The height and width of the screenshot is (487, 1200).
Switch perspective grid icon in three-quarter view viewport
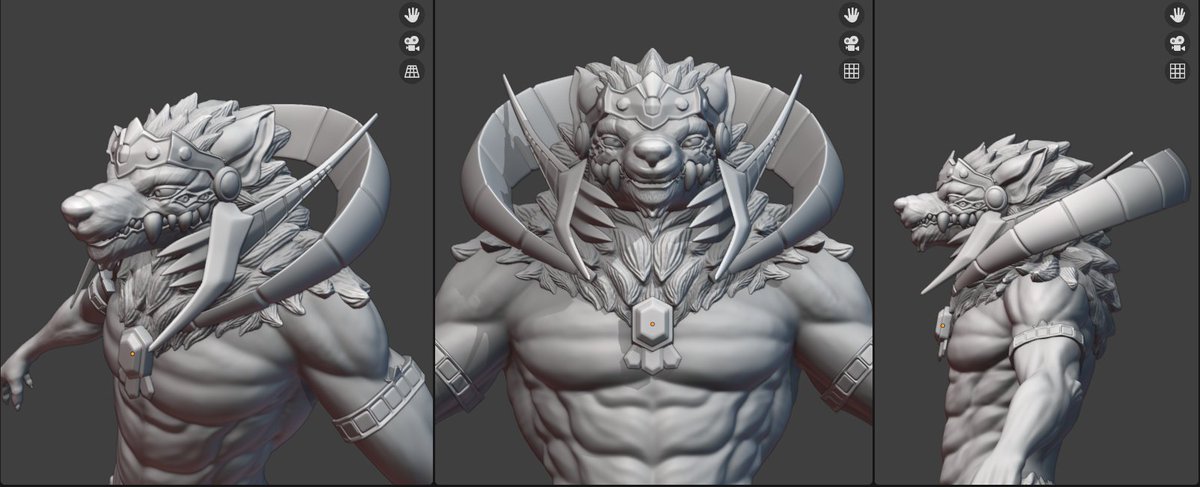click(411, 71)
